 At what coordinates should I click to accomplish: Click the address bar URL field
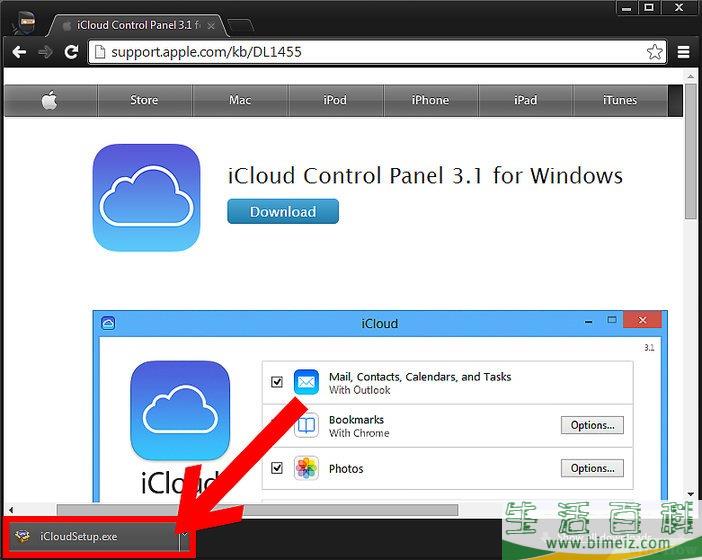pyautogui.click(x=376, y=52)
